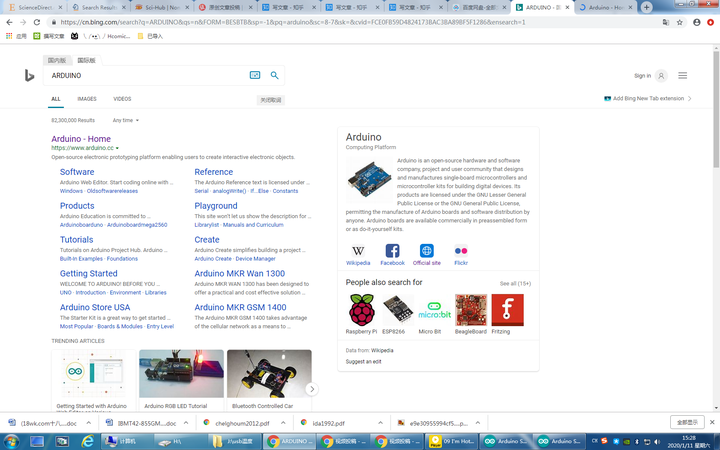Expand Add Bing New Tab extension chevron

[x=690, y=98]
